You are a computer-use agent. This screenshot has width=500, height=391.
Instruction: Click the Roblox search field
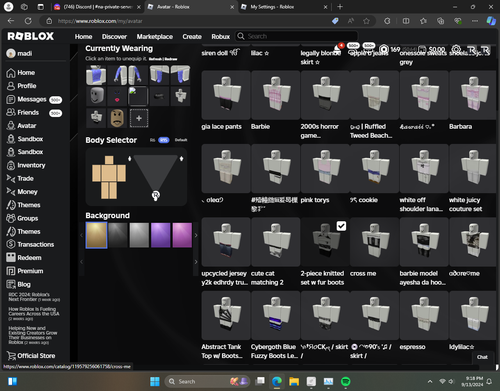tap(297, 36)
